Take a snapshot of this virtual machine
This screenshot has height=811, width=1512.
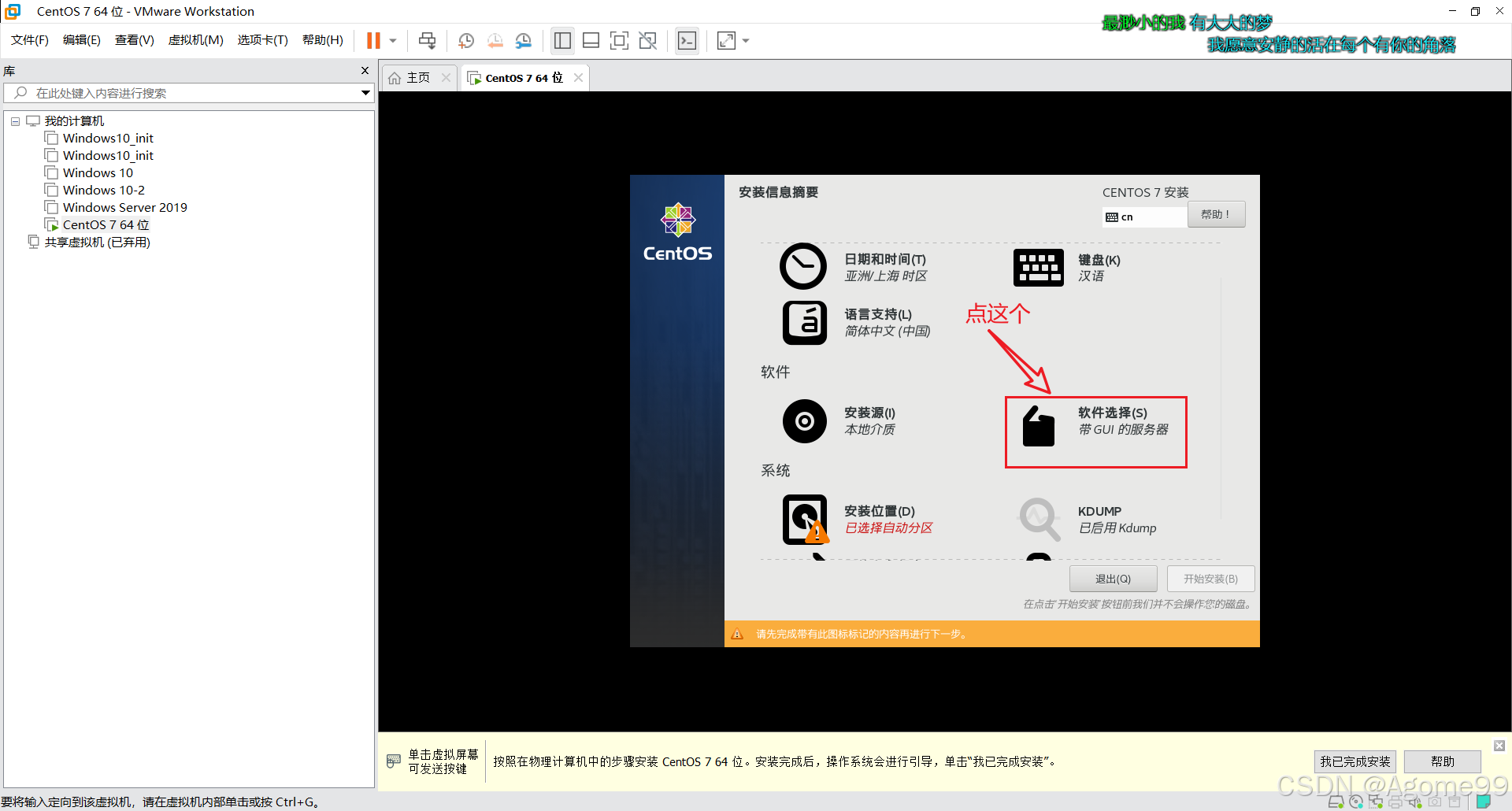(x=465, y=40)
